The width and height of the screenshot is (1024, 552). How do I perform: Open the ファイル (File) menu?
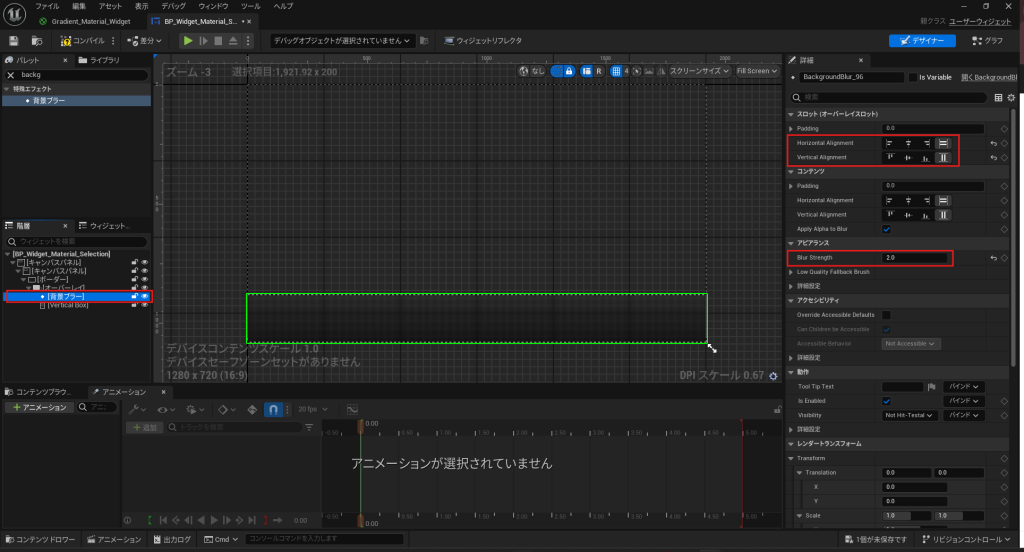pyautogui.click(x=47, y=6)
